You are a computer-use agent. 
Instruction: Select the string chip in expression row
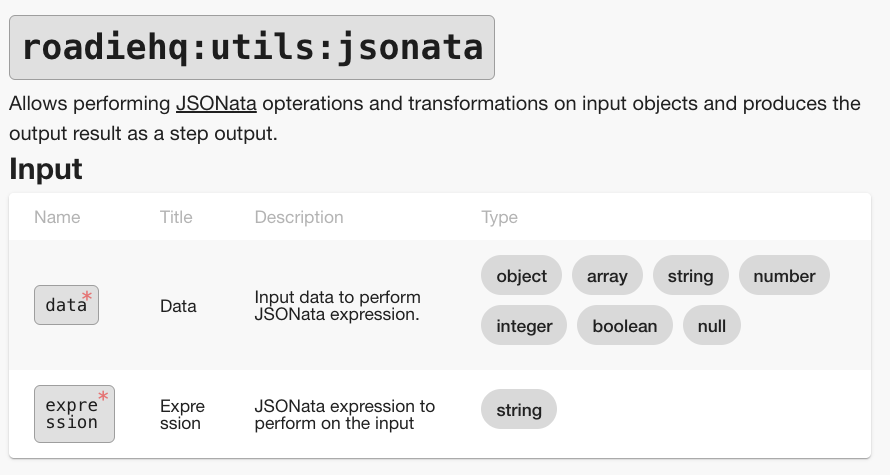[x=518, y=410]
